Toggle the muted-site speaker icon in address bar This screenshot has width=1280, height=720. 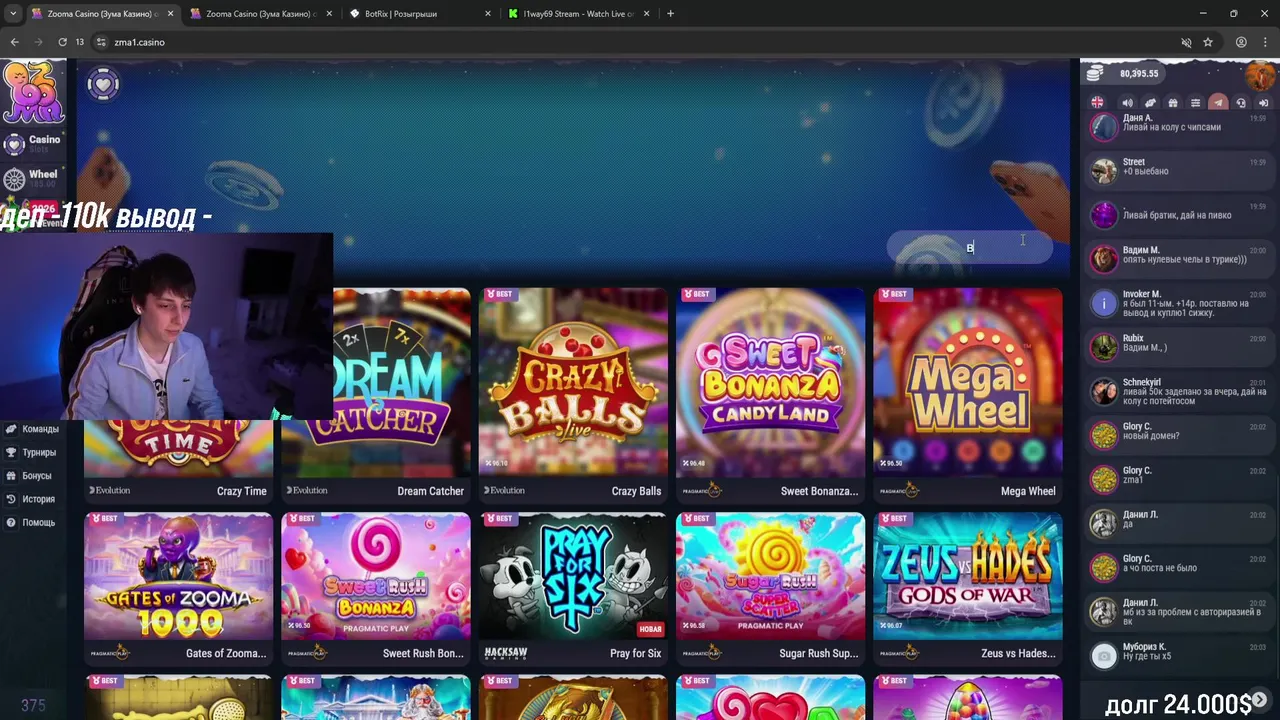pyautogui.click(x=1186, y=42)
